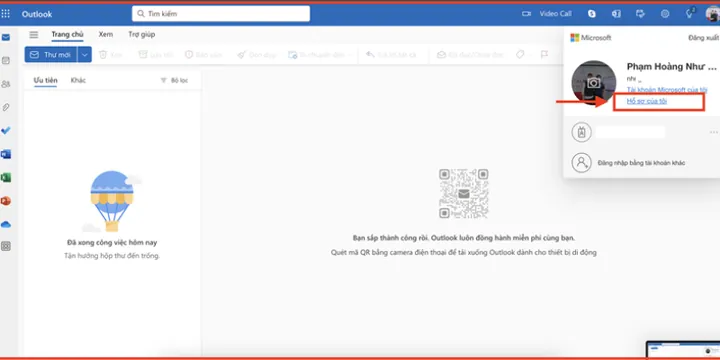Open the People icon in sidebar

click(6, 84)
